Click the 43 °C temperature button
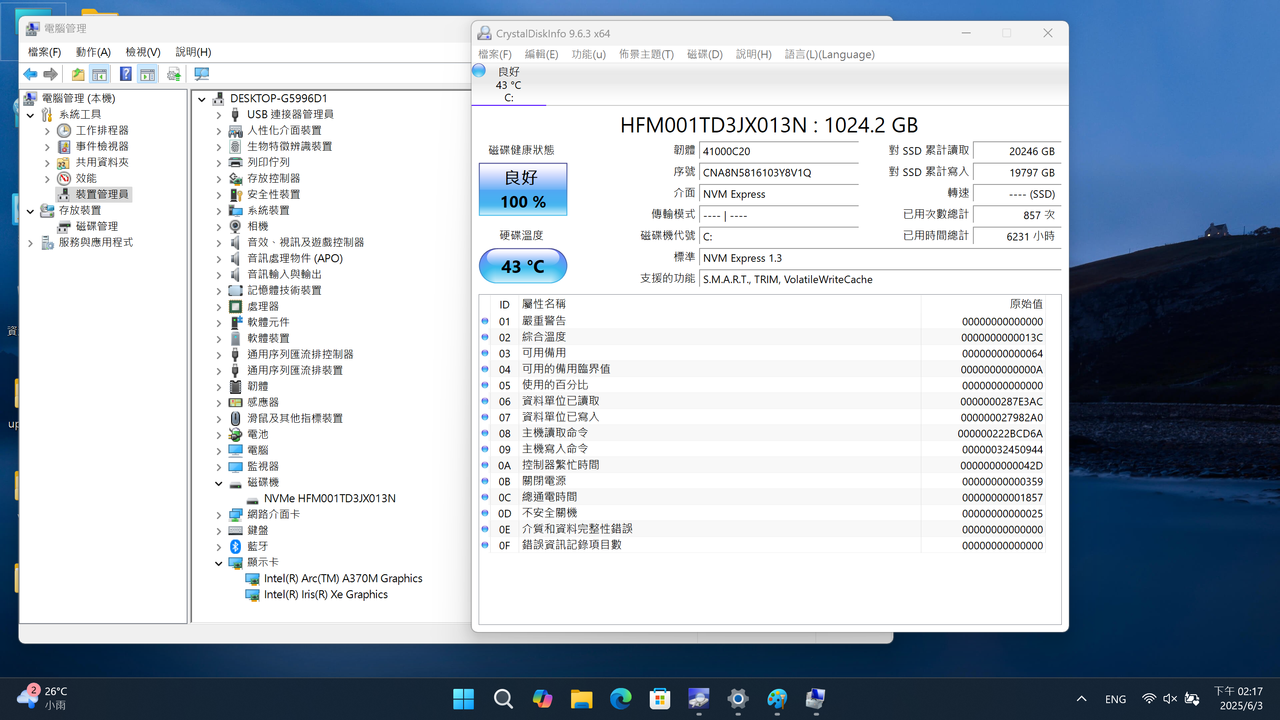1280x720 pixels. click(523, 266)
